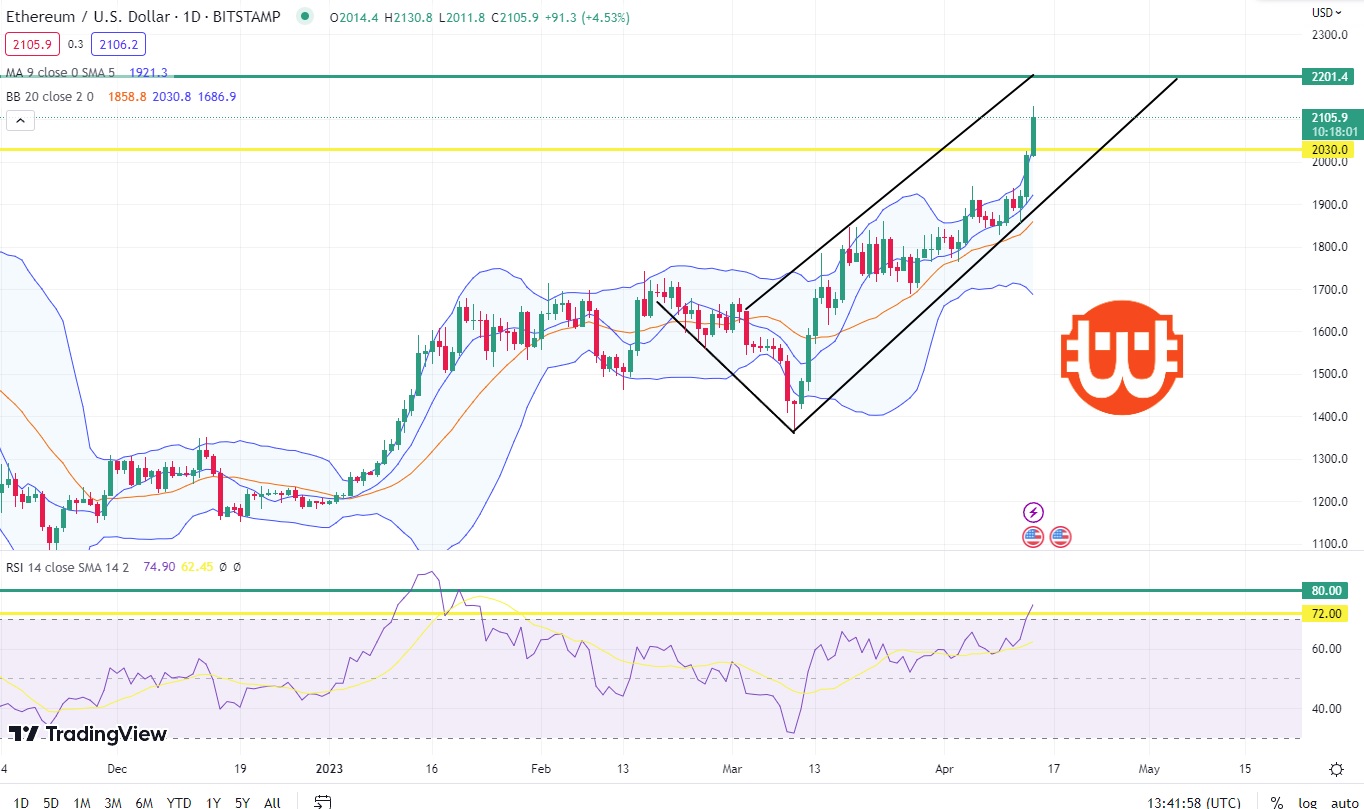This screenshot has height=809, width=1364.
Task: Select the RSI 14 close indicator legend
Action: coord(70,567)
